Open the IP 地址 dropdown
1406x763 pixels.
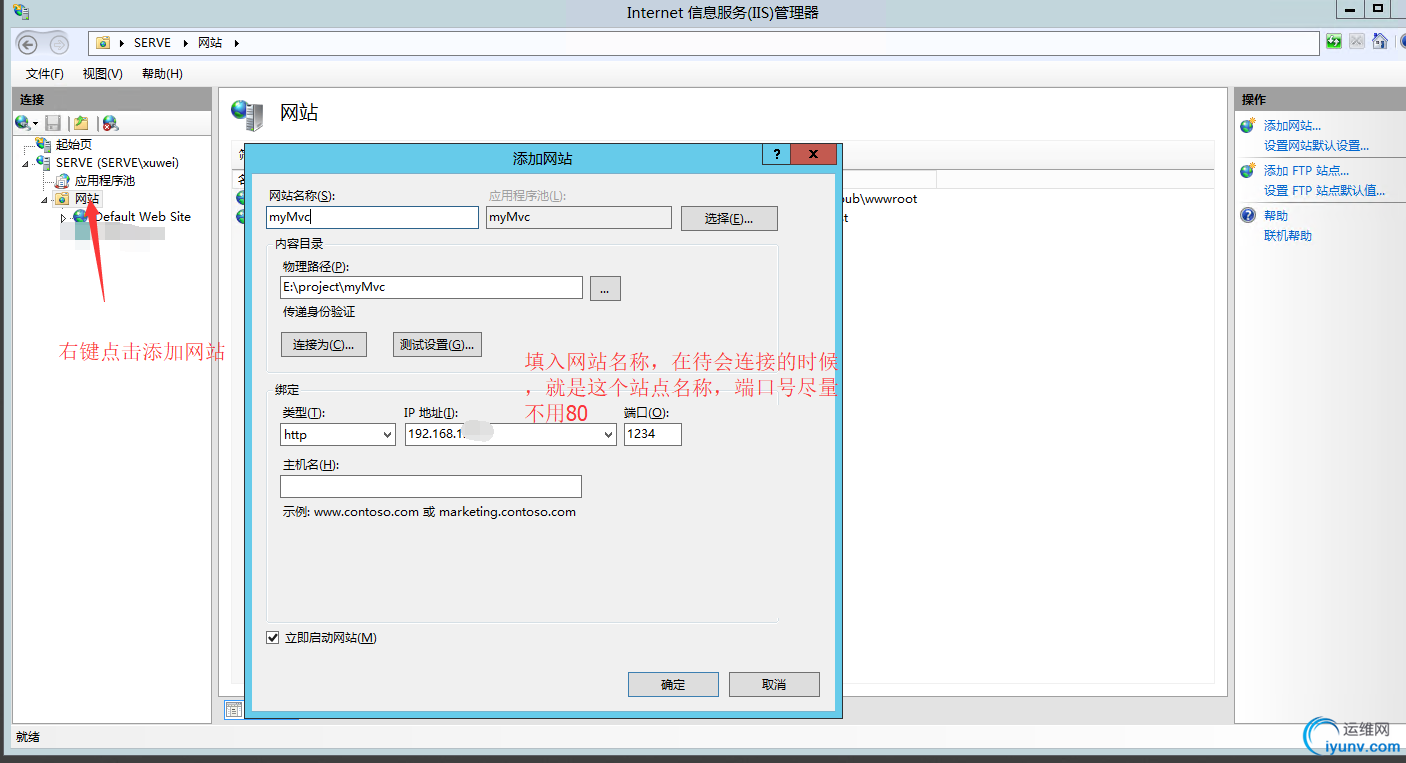click(606, 434)
